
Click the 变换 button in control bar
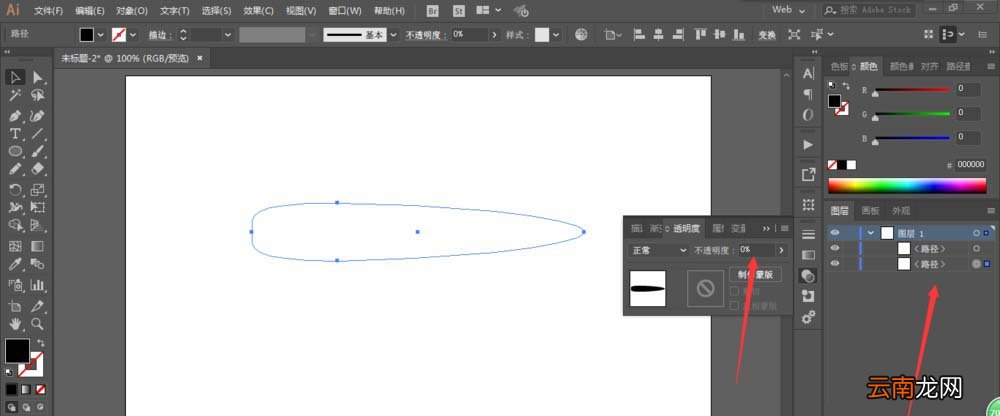pyautogui.click(x=767, y=35)
